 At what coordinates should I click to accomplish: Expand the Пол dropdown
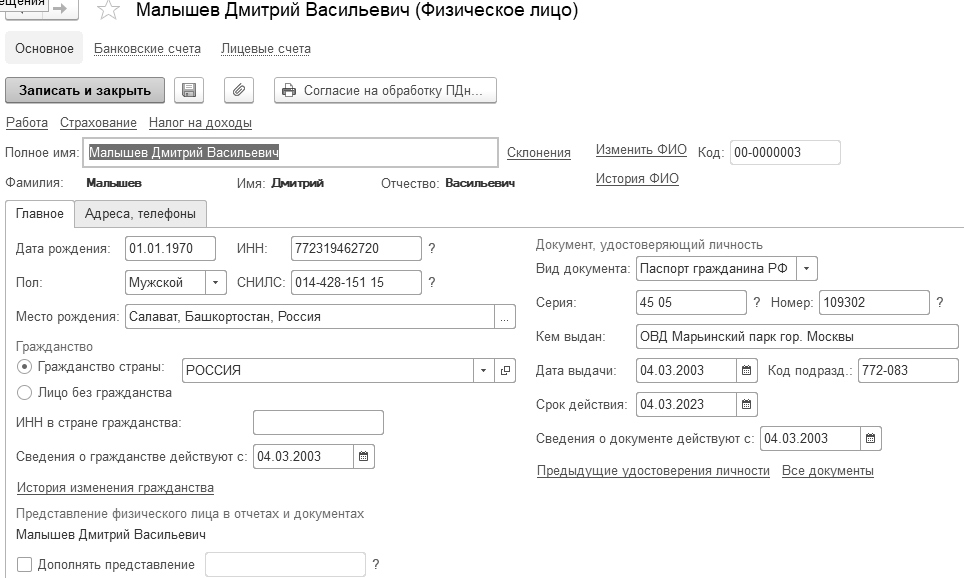point(216,283)
